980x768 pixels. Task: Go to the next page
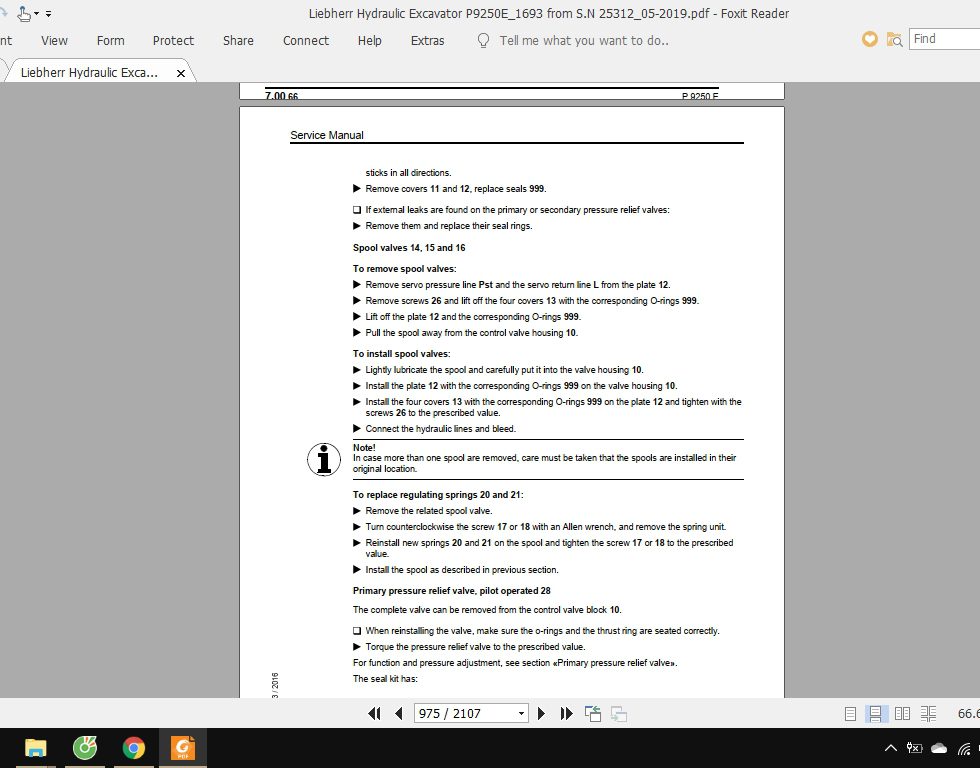tap(541, 713)
